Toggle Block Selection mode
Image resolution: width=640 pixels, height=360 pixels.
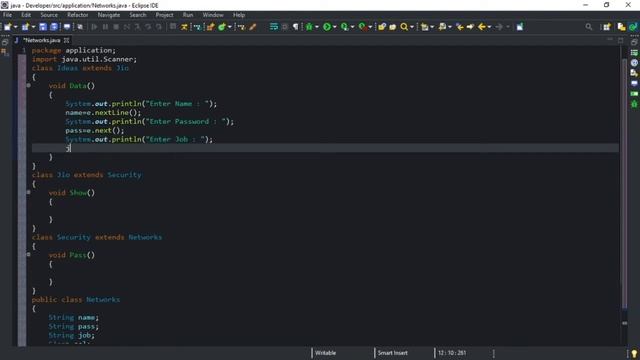(x=285, y=27)
